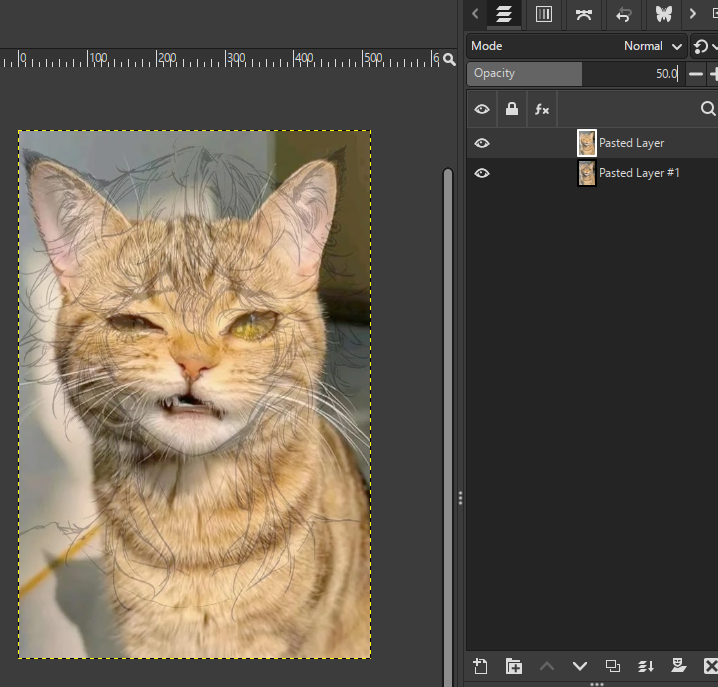Screen dimensions: 718x687
Task: Click the lock header icon
Action: coord(512,109)
